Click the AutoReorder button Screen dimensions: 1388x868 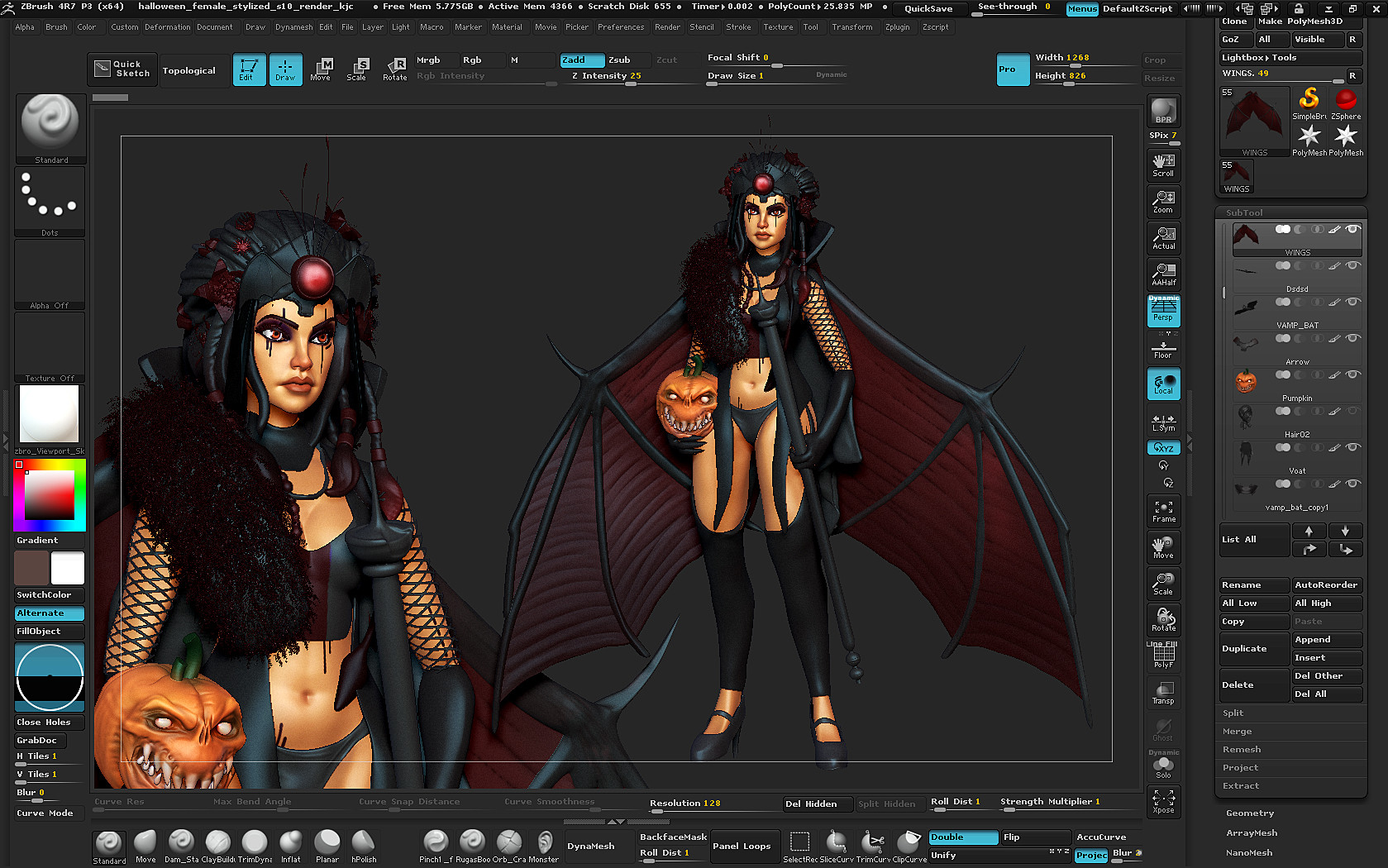1328,585
